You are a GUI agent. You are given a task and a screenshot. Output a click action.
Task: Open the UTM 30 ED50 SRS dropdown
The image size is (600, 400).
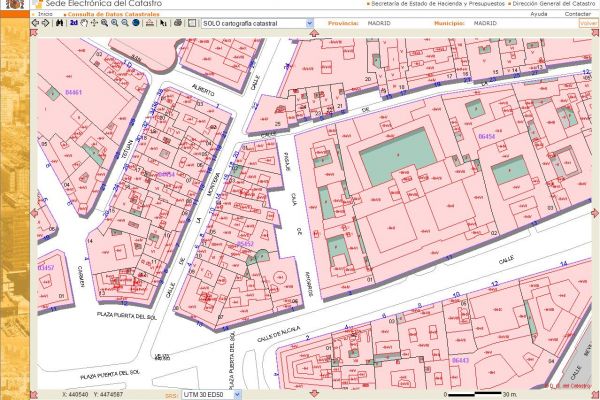[x=211, y=394]
